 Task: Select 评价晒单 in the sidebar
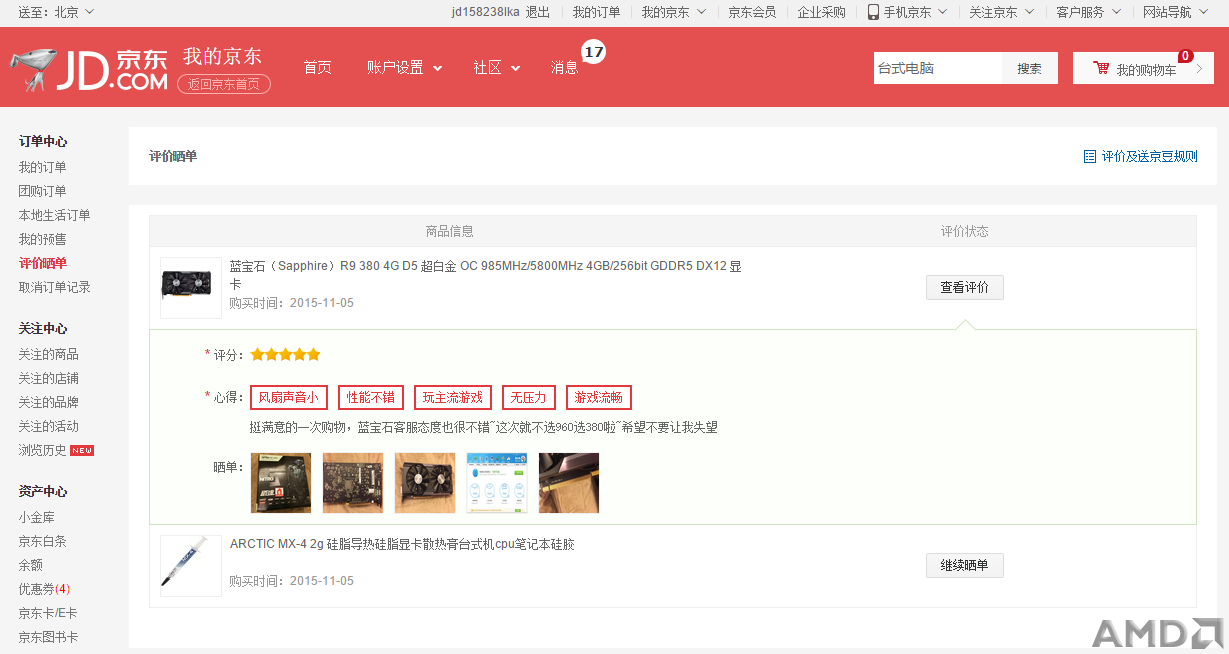point(42,263)
